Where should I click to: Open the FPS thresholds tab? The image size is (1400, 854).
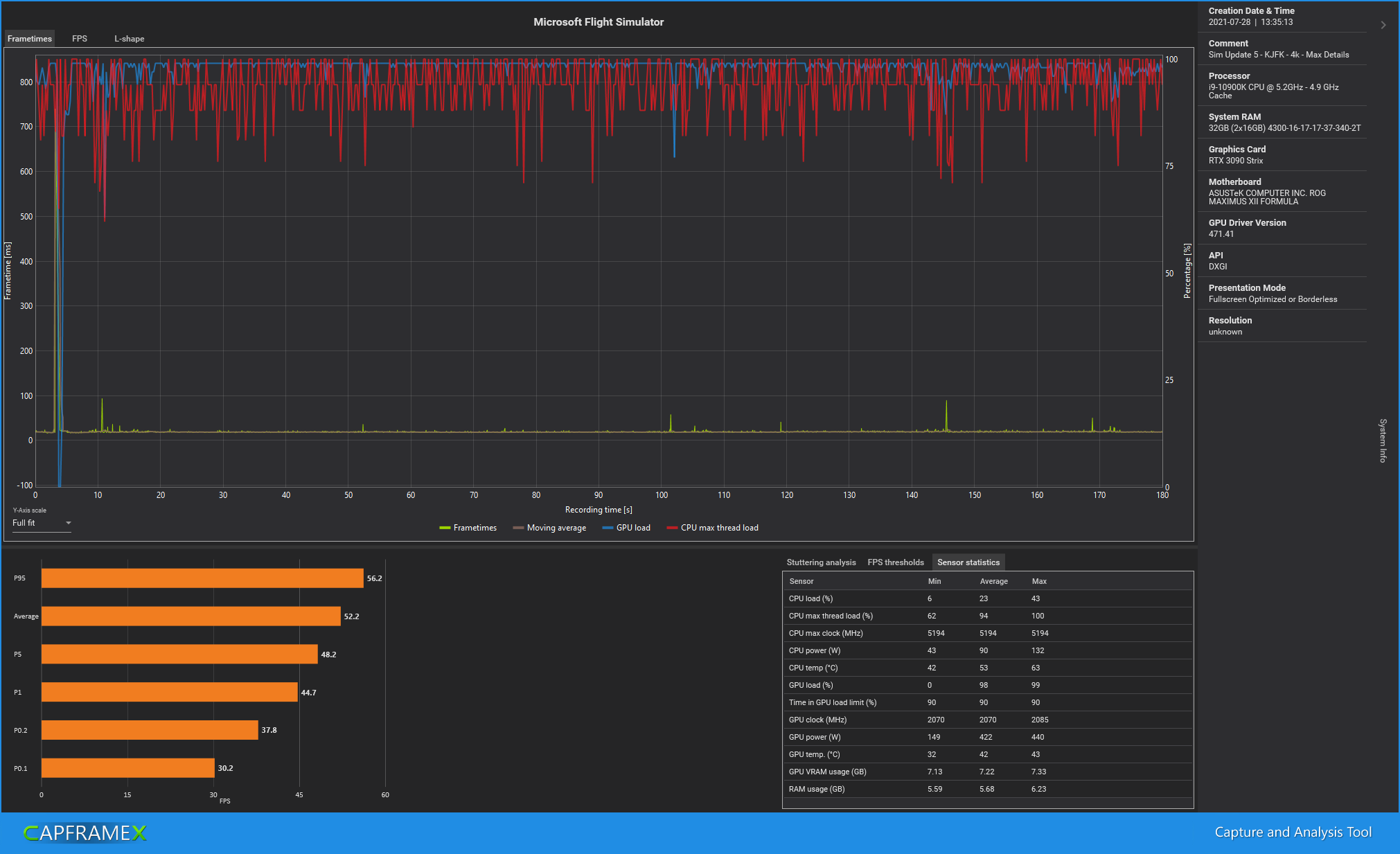pos(895,562)
